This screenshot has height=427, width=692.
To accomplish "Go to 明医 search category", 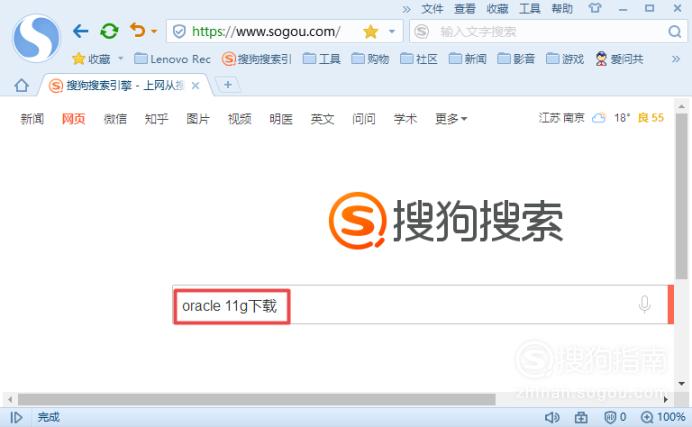I will [x=281, y=119].
